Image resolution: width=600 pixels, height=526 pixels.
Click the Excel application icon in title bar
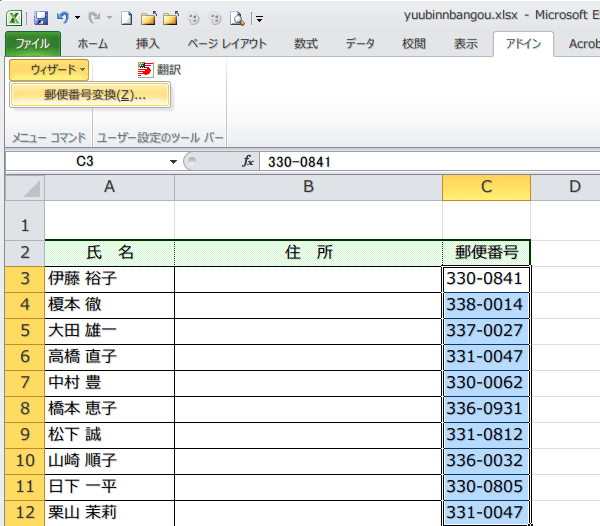coord(16,18)
